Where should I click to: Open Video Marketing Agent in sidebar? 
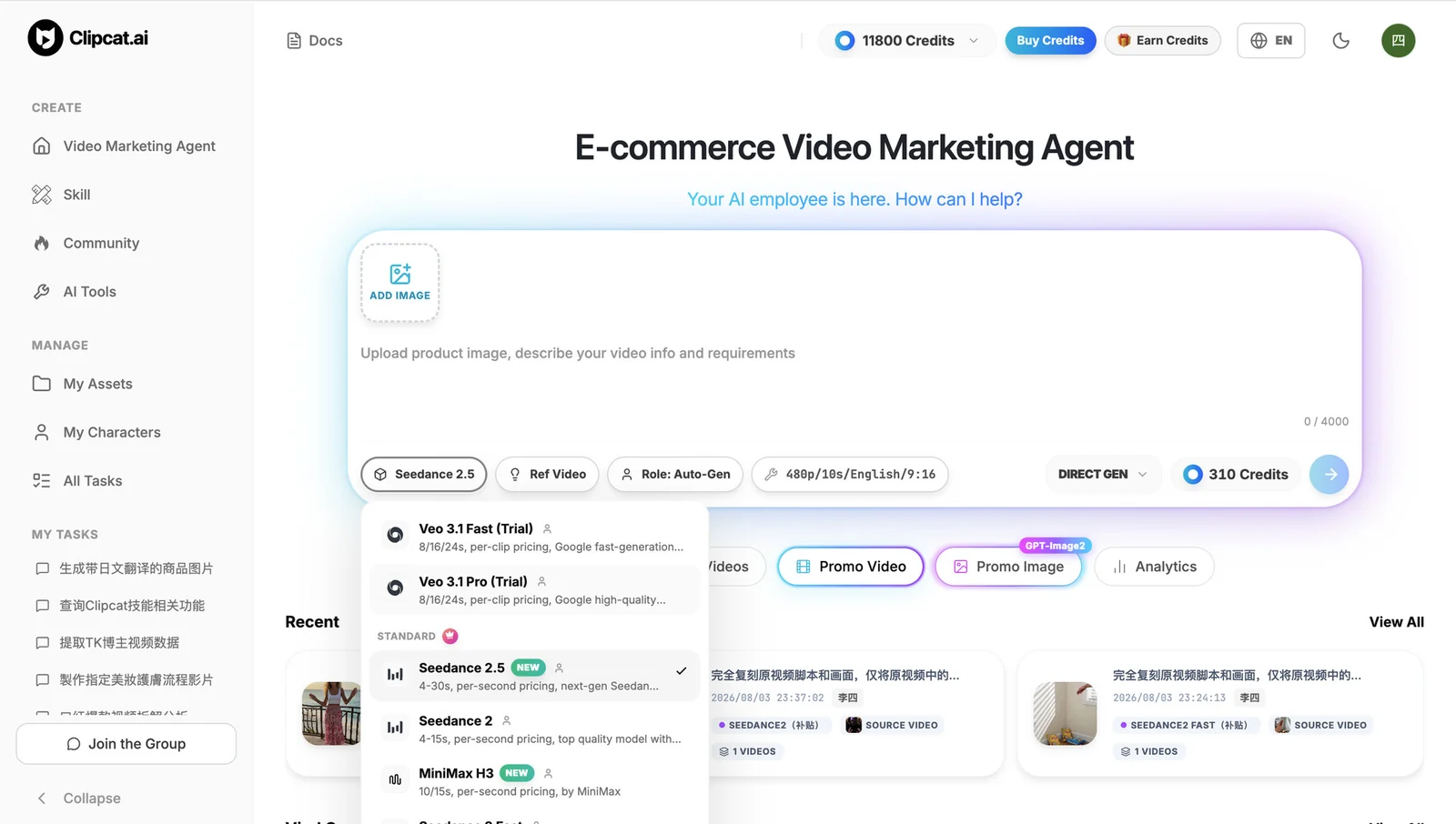(126, 146)
